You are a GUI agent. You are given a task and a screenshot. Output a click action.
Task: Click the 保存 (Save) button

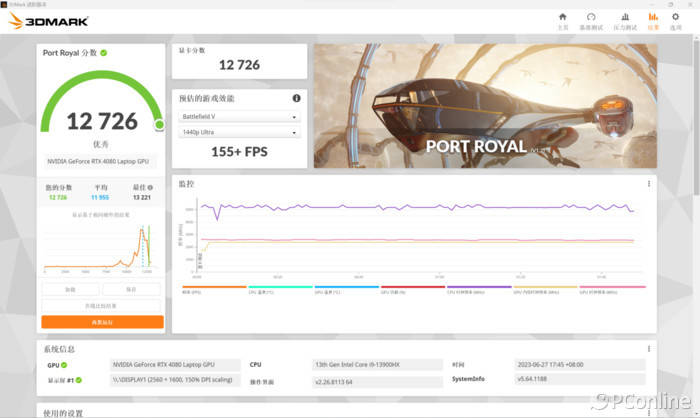point(131,289)
